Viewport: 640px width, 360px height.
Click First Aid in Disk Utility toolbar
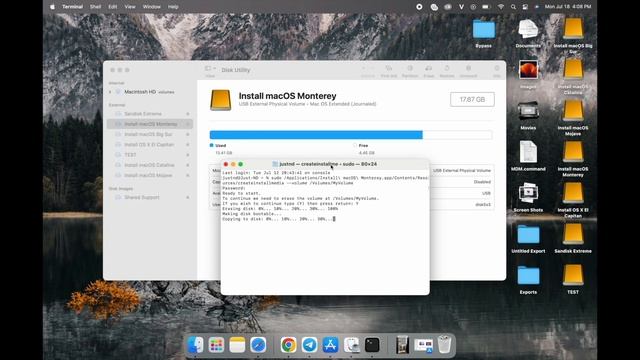pyautogui.click(x=389, y=71)
